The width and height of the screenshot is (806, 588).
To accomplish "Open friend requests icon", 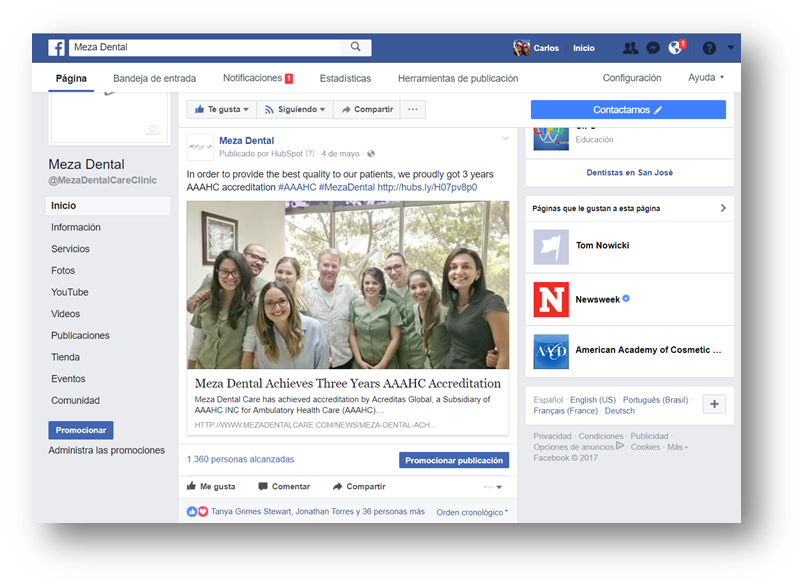I will (630, 48).
